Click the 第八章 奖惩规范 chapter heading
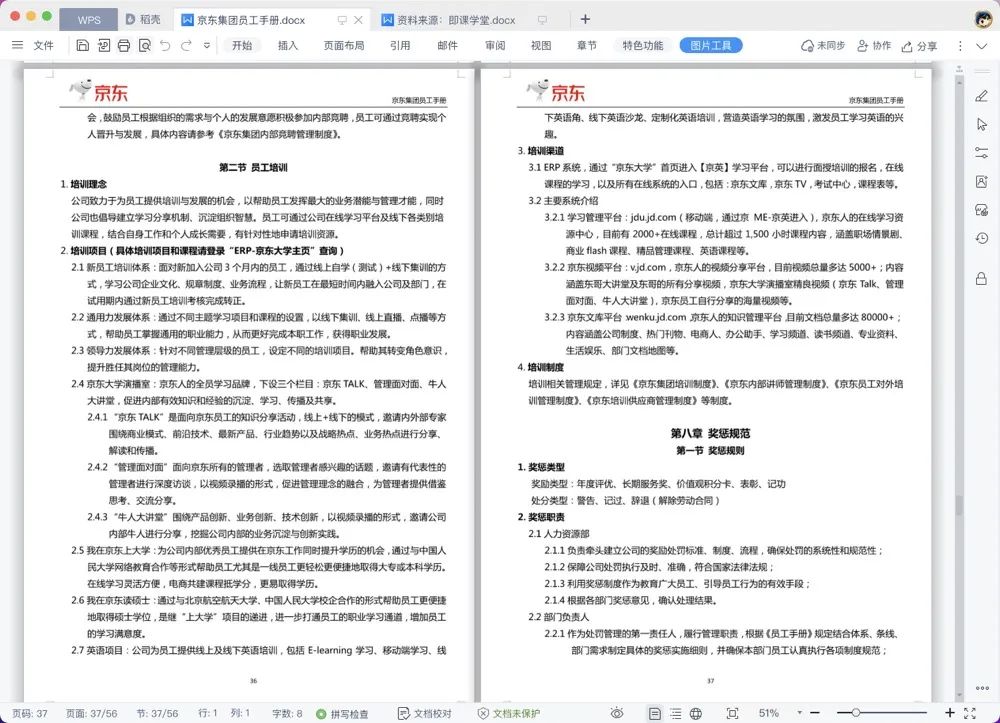The width and height of the screenshot is (1000, 723). pyautogui.click(x=710, y=434)
